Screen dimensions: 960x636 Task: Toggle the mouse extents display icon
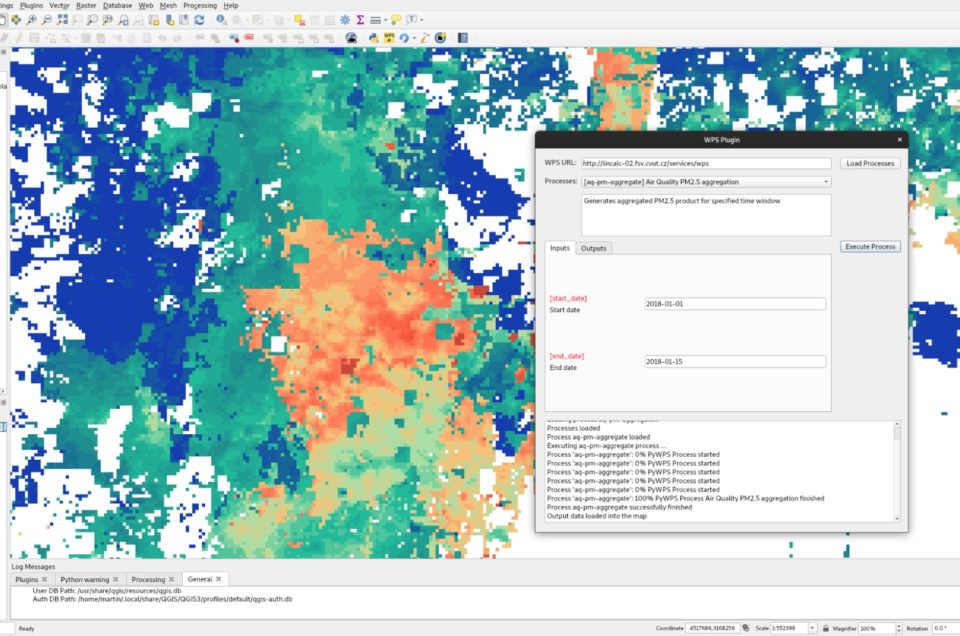[x=746, y=628]
